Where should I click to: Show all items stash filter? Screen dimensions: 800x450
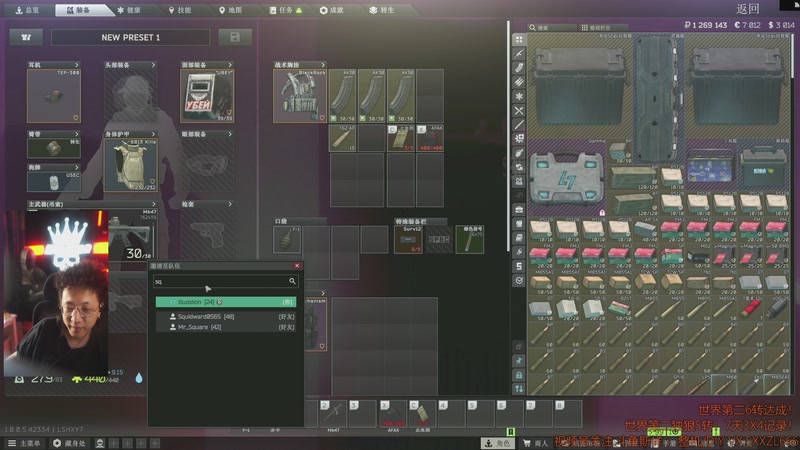coord(519,39)
